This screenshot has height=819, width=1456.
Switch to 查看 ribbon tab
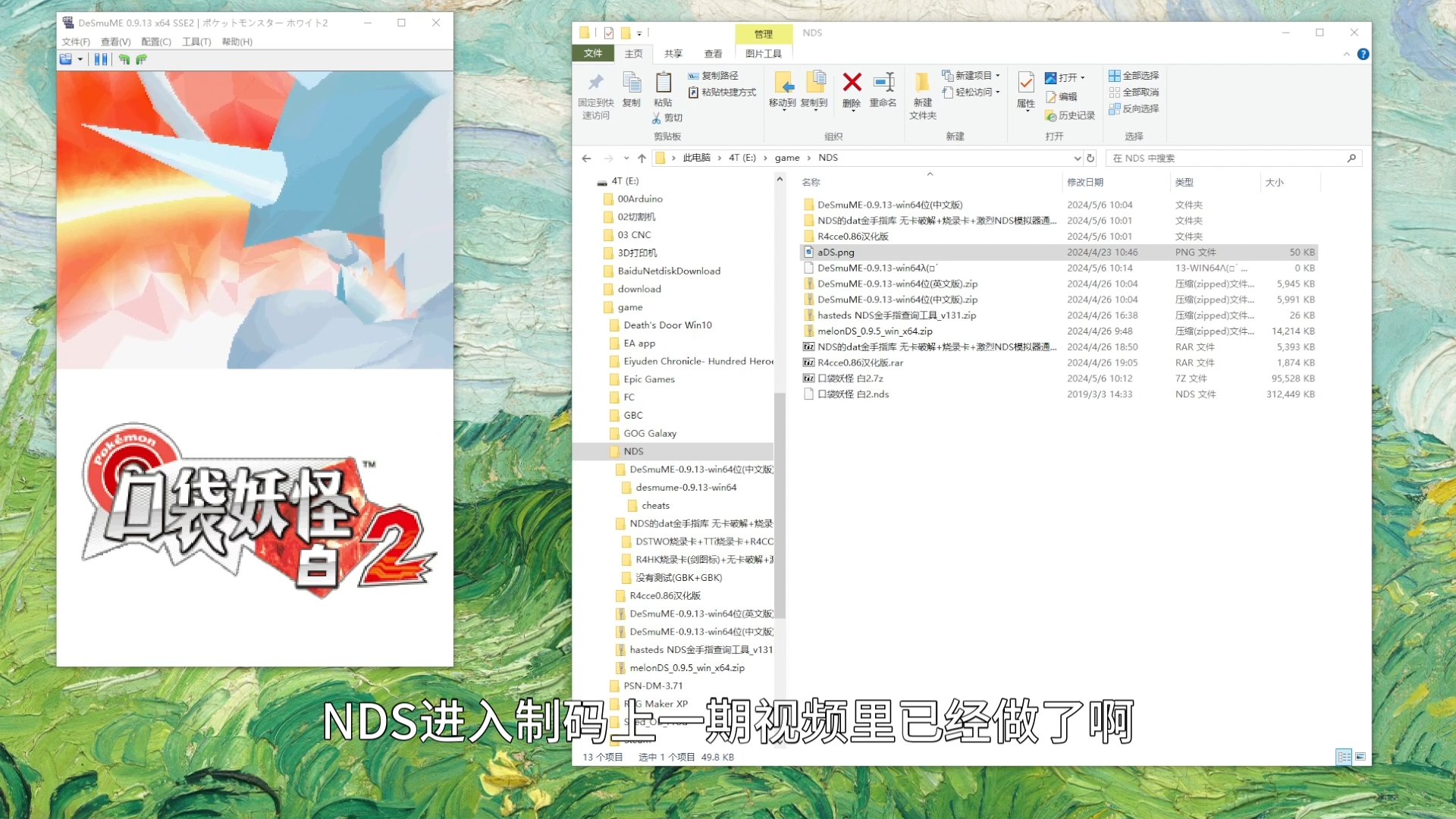point(714,54)
